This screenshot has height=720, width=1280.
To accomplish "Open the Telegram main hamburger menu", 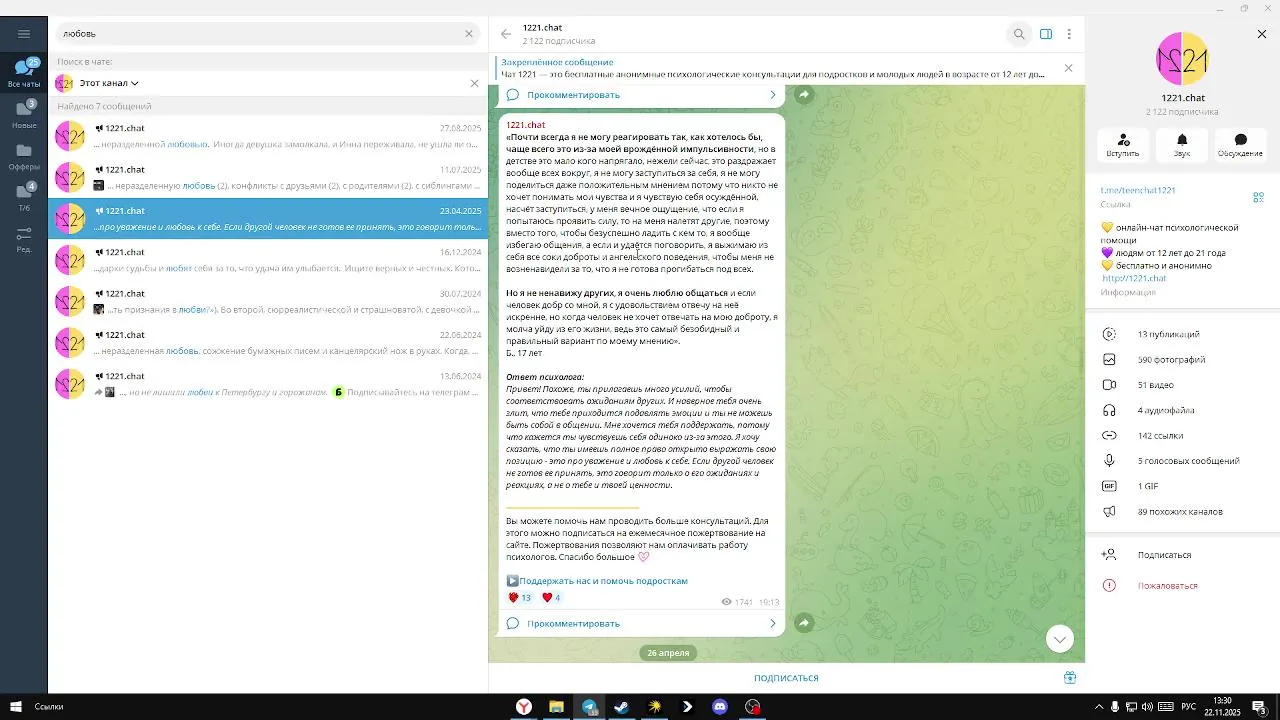I will [24, 33].
